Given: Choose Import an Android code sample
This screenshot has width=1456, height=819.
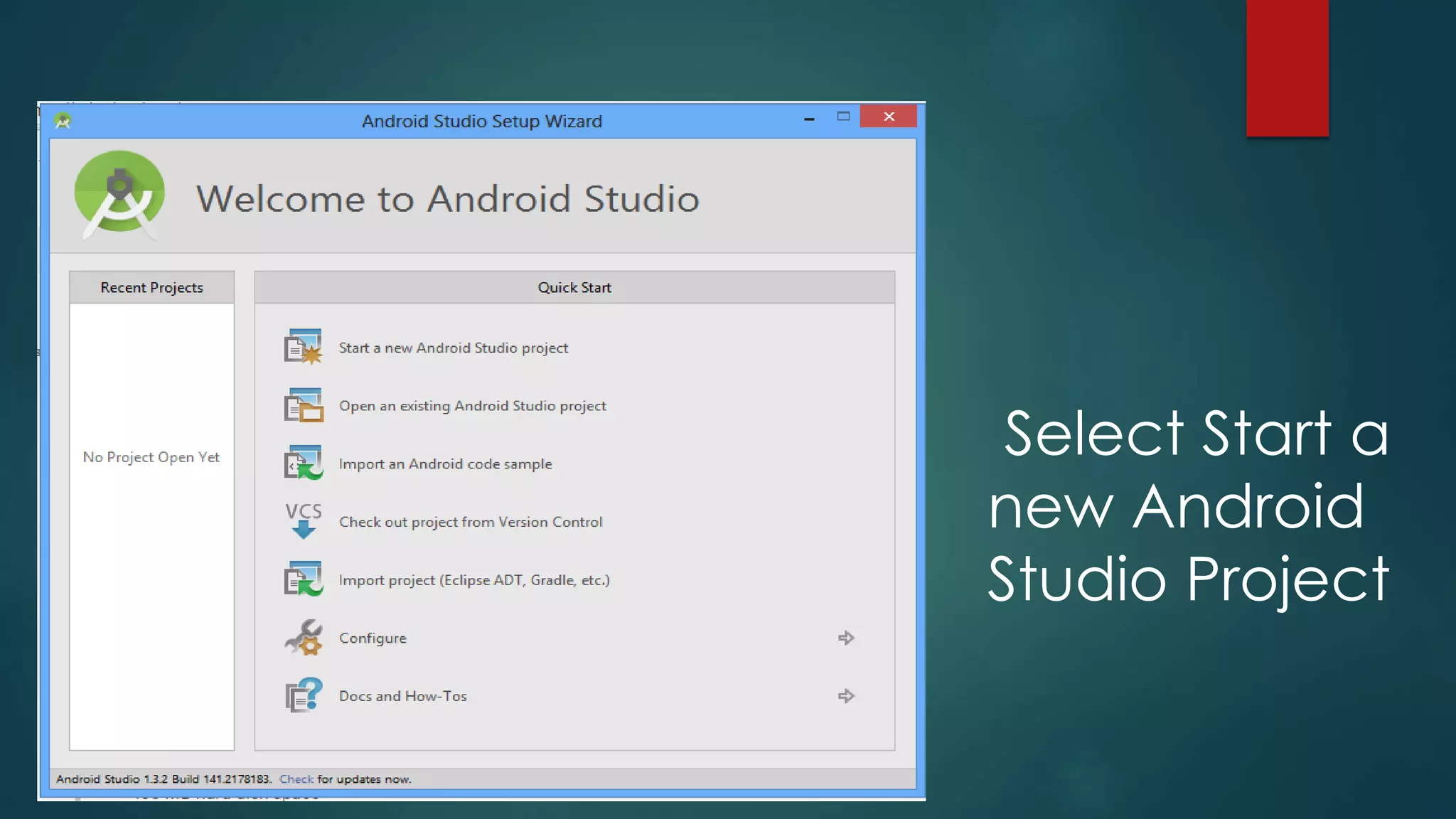Looking at the screenshot, I should (x=446, y=464).
